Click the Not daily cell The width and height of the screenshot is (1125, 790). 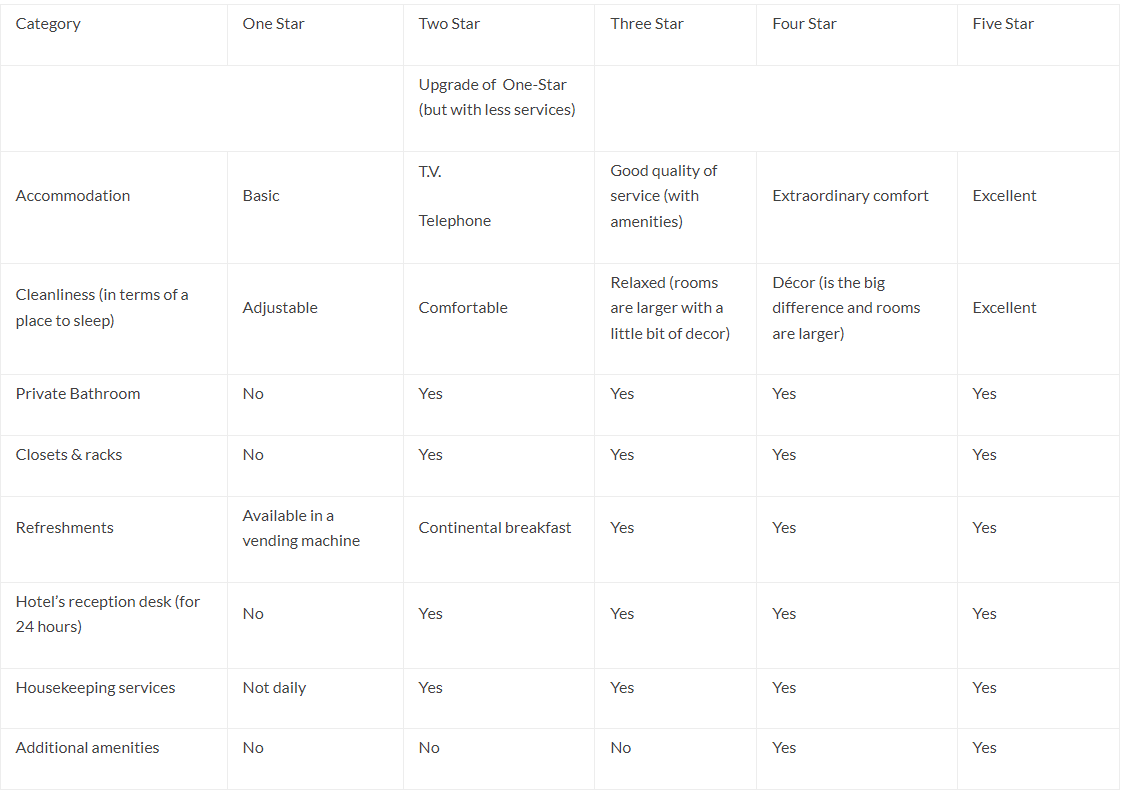click(274, 688)
